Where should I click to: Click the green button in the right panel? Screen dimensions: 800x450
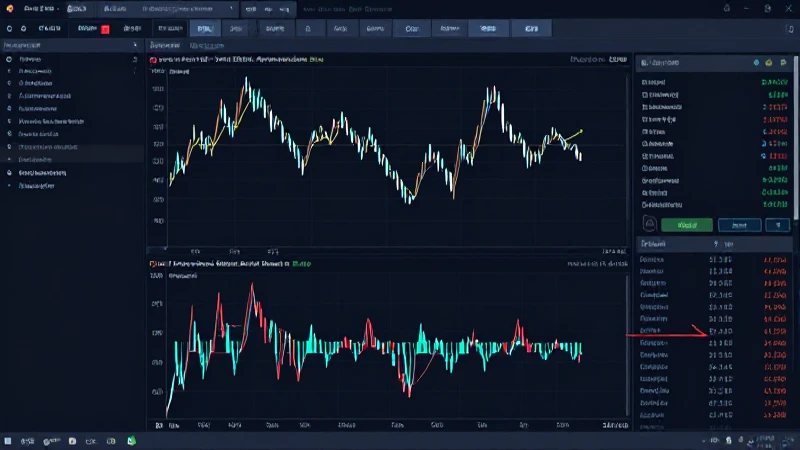687,225
